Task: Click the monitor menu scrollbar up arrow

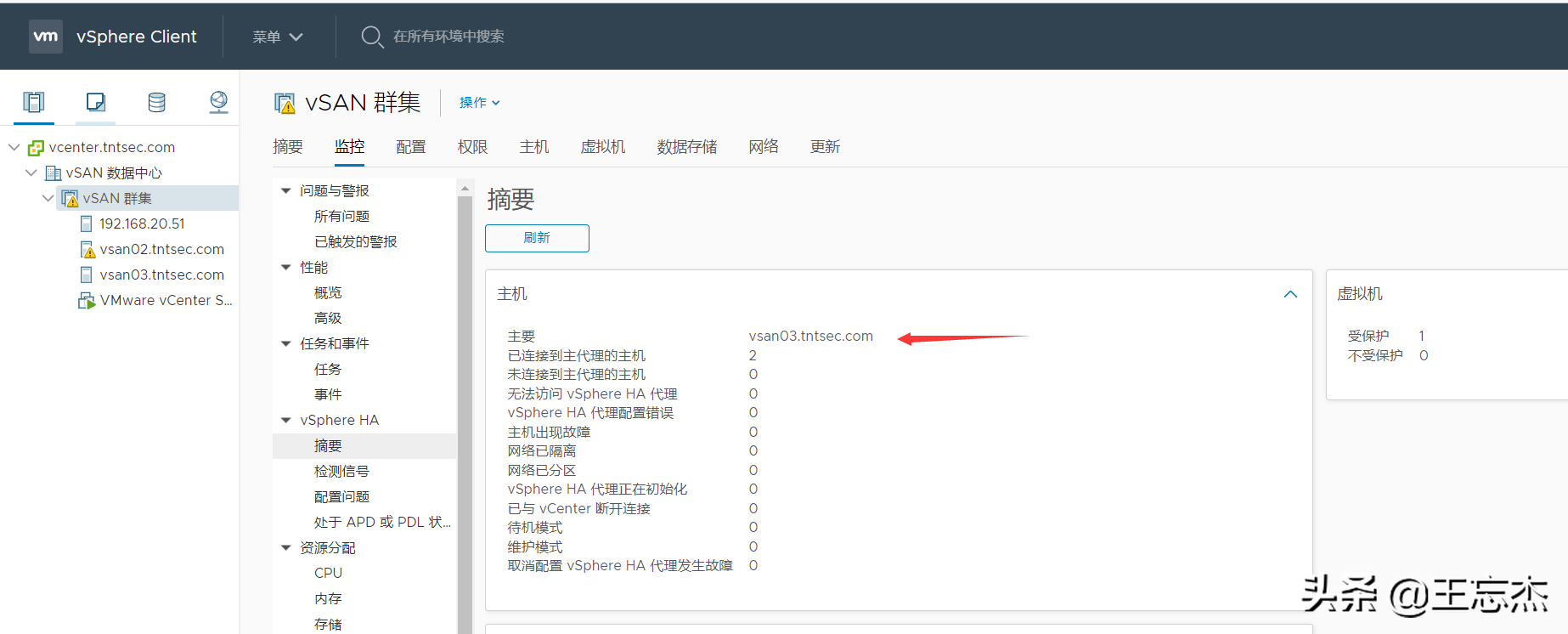Action: point(465,188)
